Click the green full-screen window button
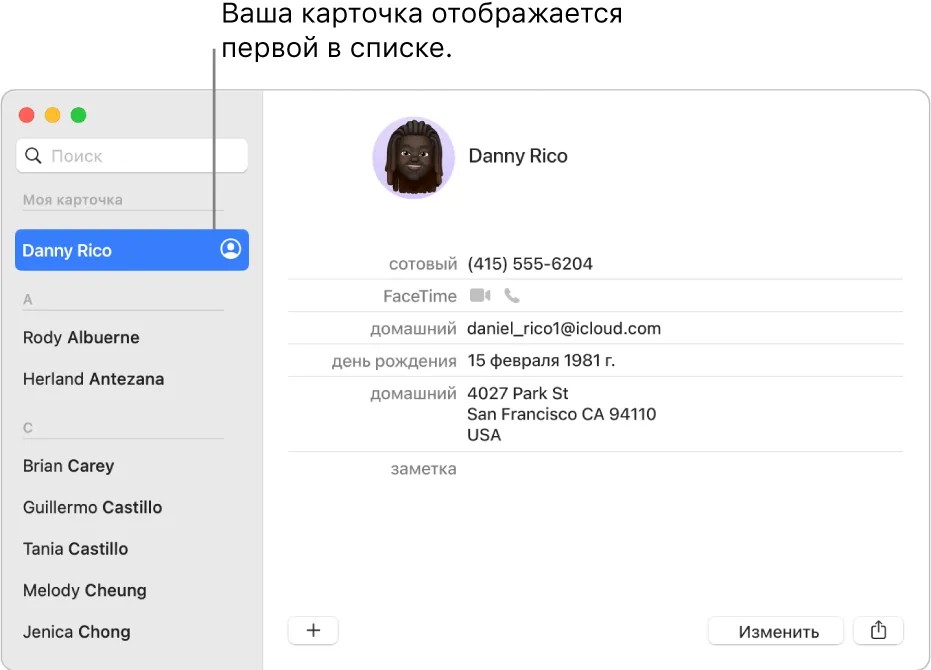The width and height of the screenshot is (931, 670). [x=78, y=115]
